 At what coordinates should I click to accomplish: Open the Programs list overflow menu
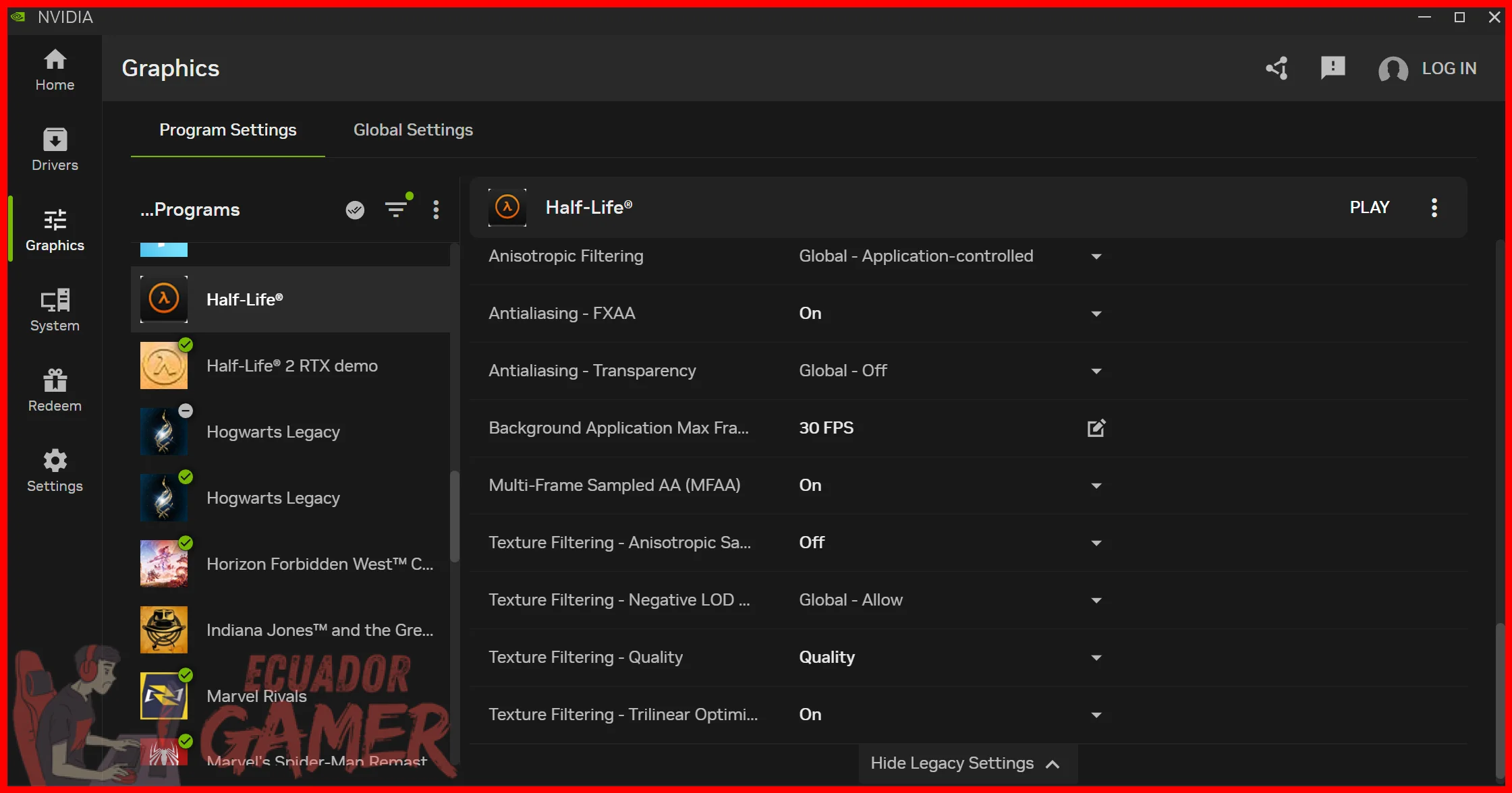click(436, 210)
